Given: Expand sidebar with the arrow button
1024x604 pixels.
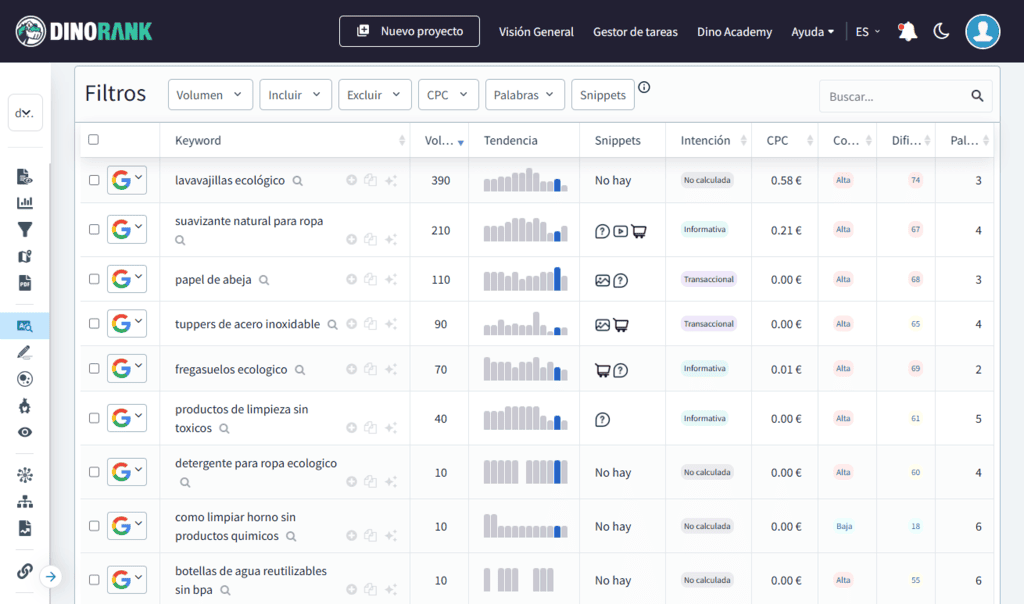Looking at the screenshot, I should (51, 576).
